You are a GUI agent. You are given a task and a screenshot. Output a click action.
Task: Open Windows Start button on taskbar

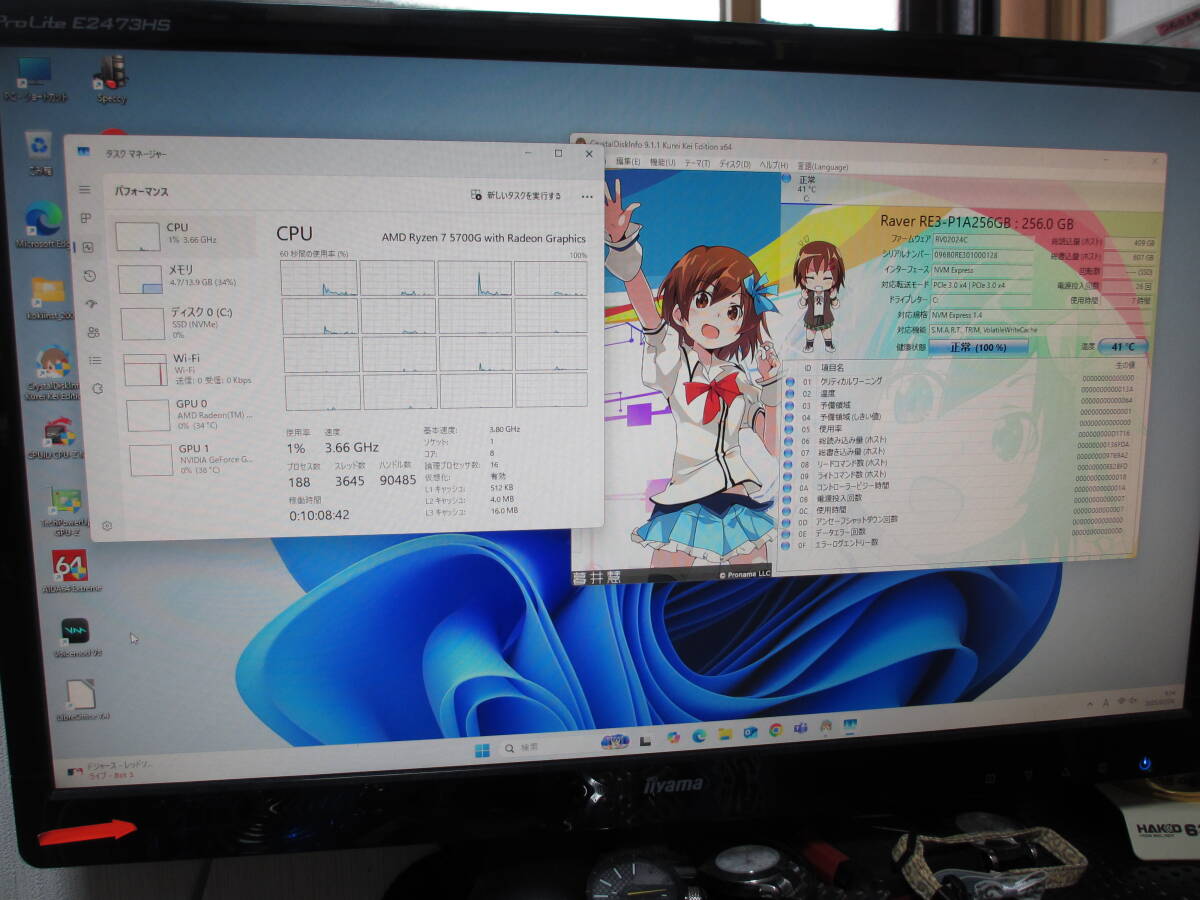click(481, 749)
